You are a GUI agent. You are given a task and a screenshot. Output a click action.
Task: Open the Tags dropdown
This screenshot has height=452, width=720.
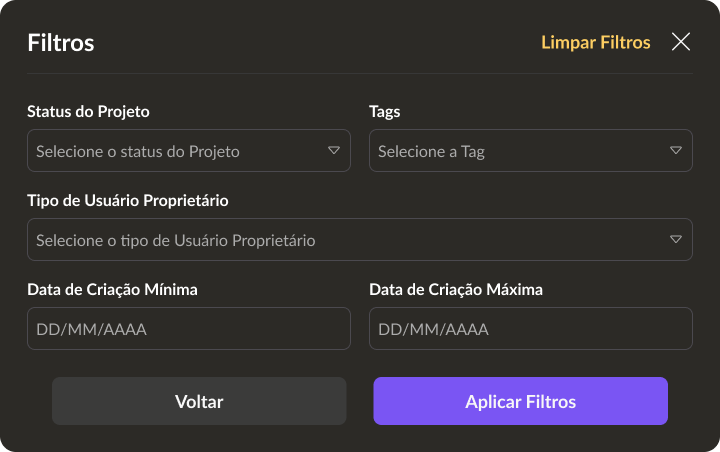click(x=520, y=151)
